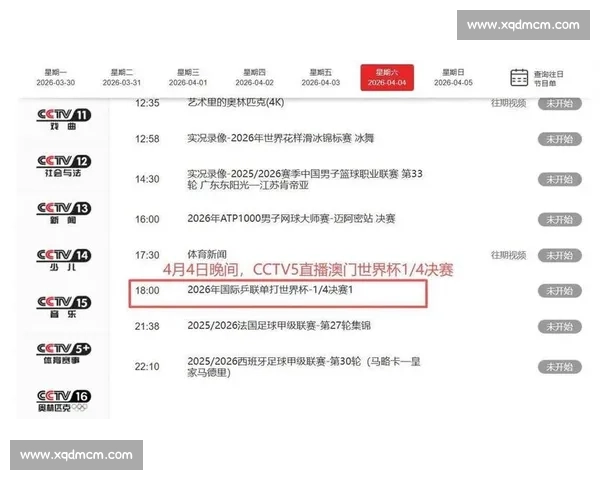Select programme 2026年世界花样滑冰锦标赛 冰舞
The width and height of the screenshot is (600, 480).
click(280, 138)
